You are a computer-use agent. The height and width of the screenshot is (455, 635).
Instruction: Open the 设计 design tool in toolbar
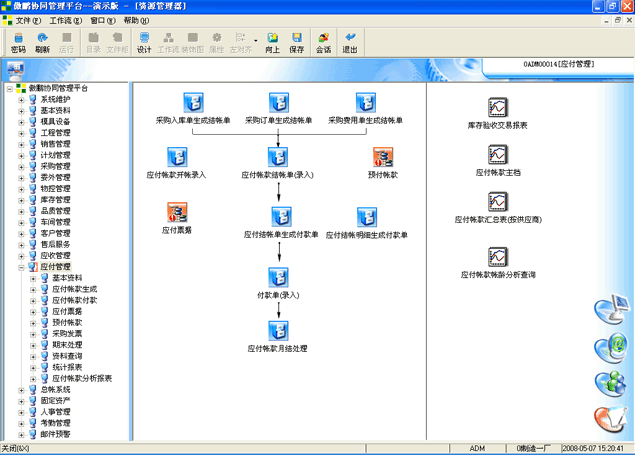point(143,42)
